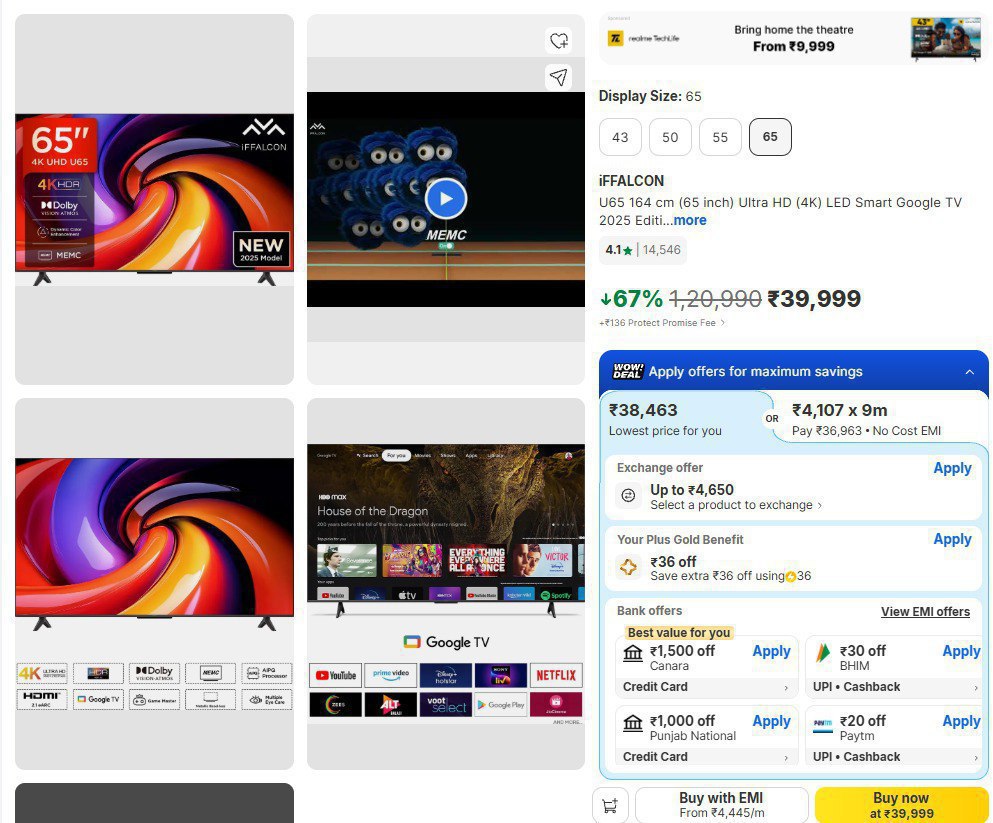Apply the ₹20 off Paytm offer
Screen dimensions: 993x823
coord(961,722)
